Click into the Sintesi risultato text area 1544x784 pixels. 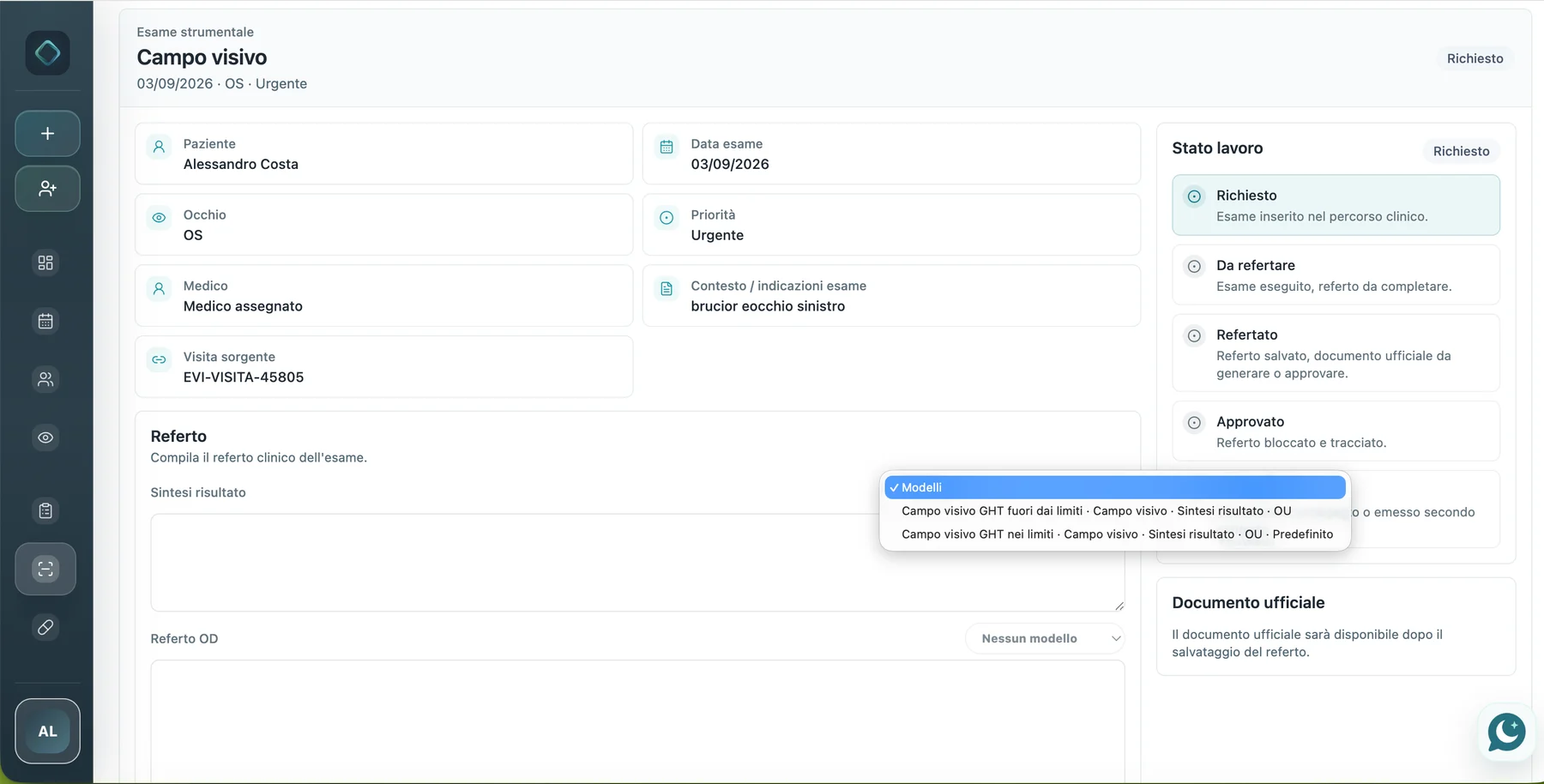(x=637, y=563)
